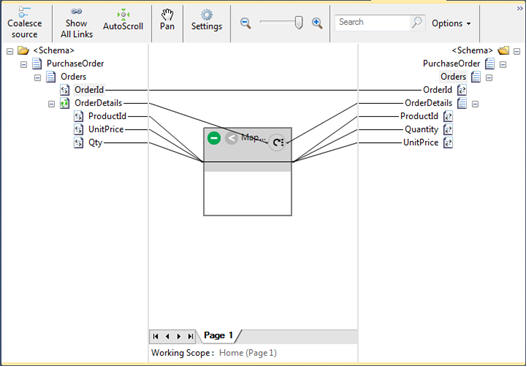Viewport: 527px width, 367px height.
Task: Click the destination schema folder icon
Action: (503, 51)
